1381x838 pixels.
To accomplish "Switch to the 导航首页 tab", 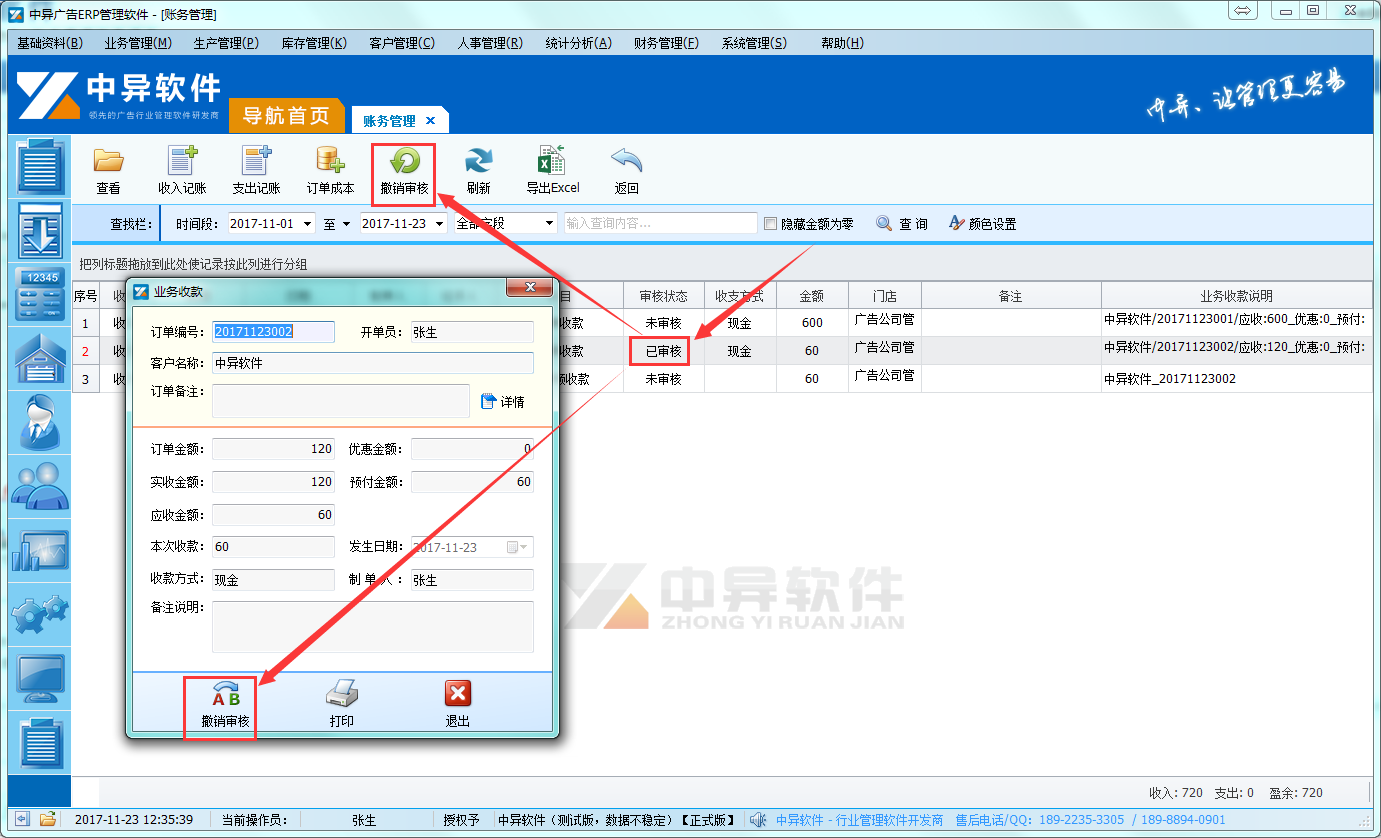I will point(286,116).
